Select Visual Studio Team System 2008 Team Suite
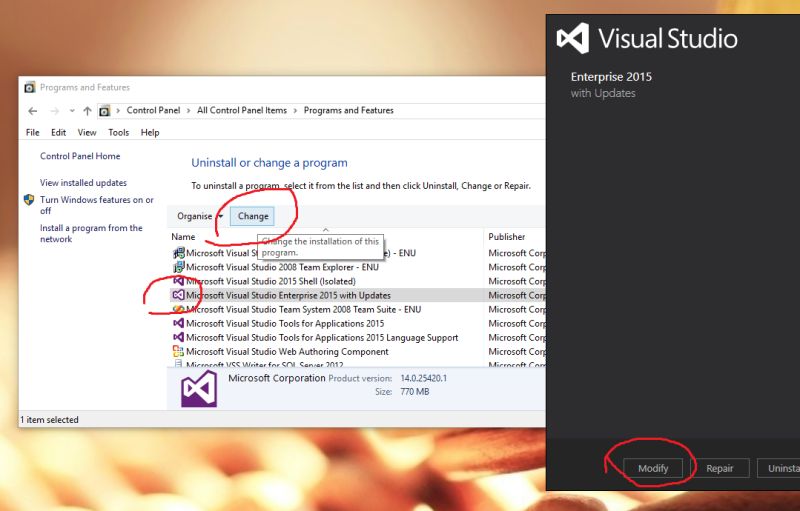 coord(304,309)
